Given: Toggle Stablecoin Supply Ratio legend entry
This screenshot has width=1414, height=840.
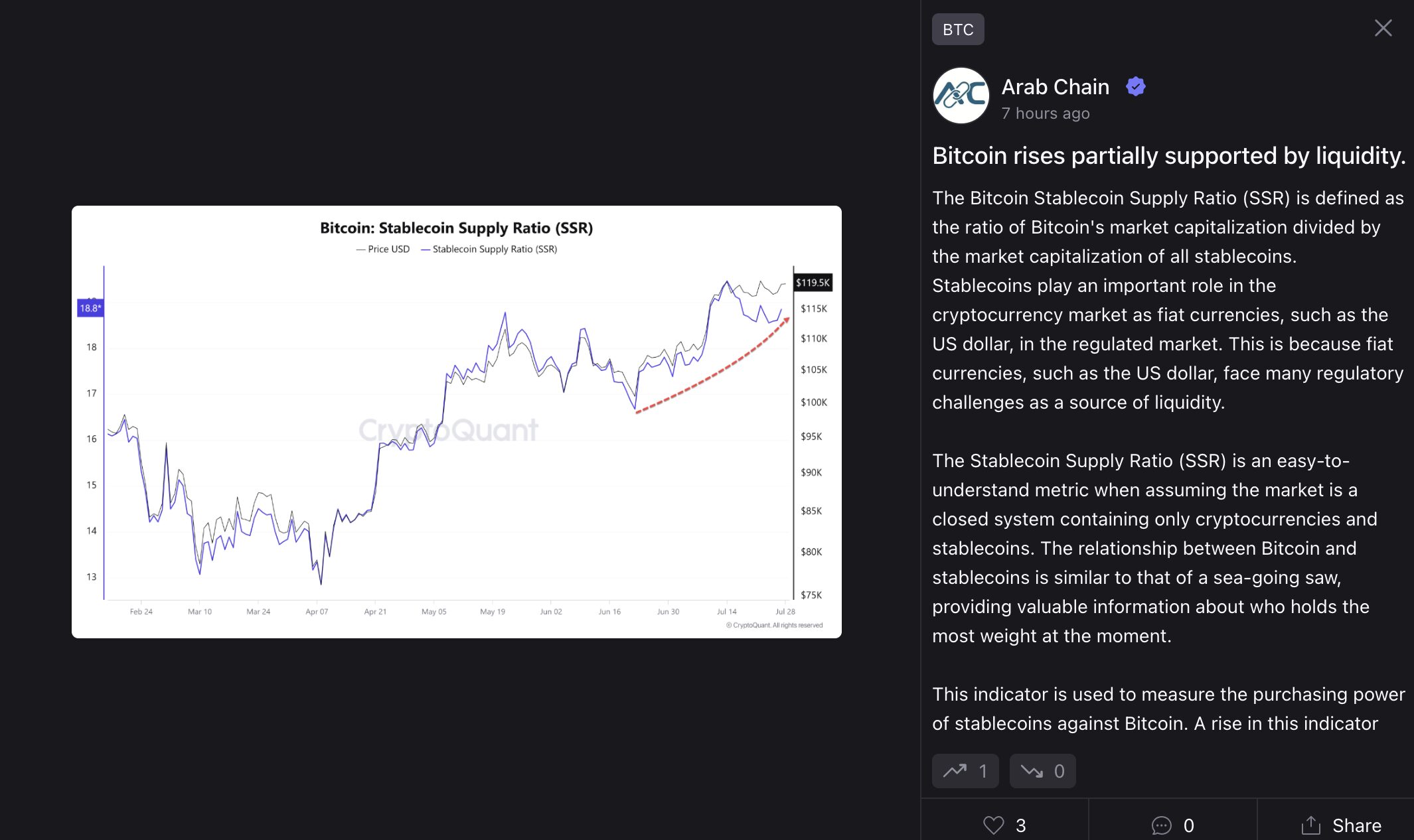Looking at the screenshot, I should click(x=489, y=249).
